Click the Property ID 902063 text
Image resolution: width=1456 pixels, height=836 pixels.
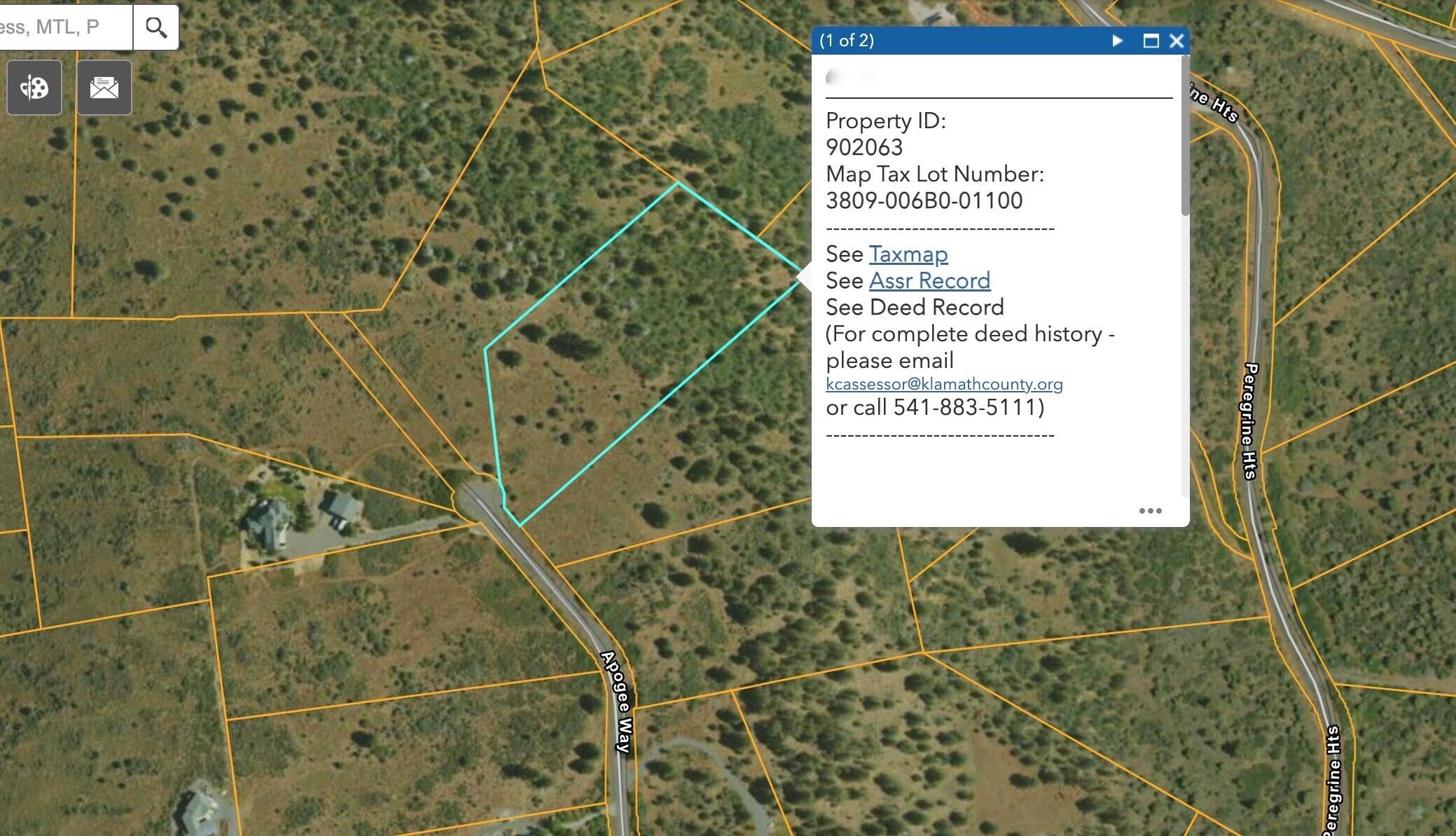coord(864,148)
